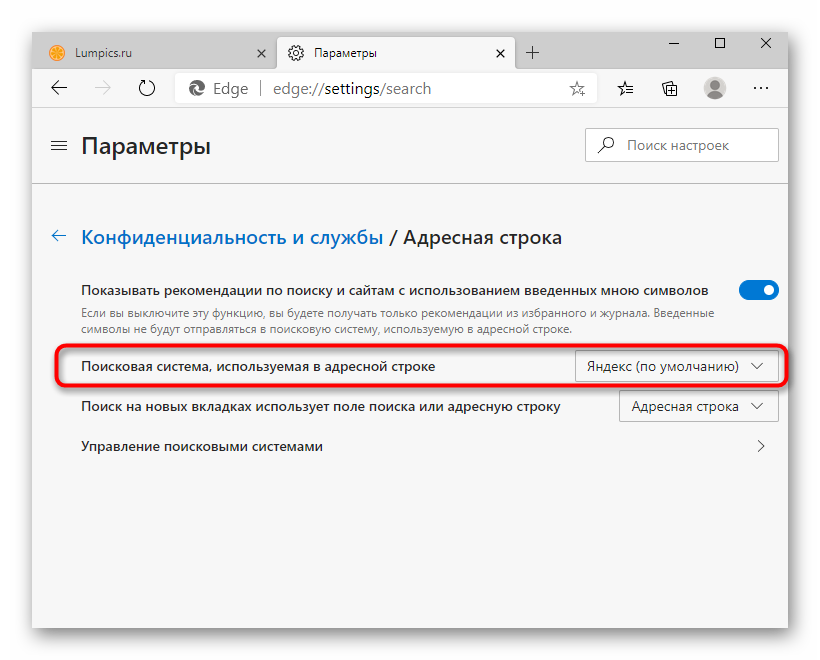Reload the page with refresh icon

click(146, 88)
